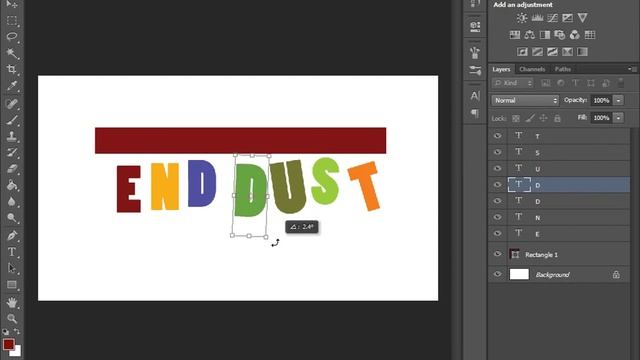
Task: Toggle visibility of Rectangle 1 layer
Action: point(498,254)
